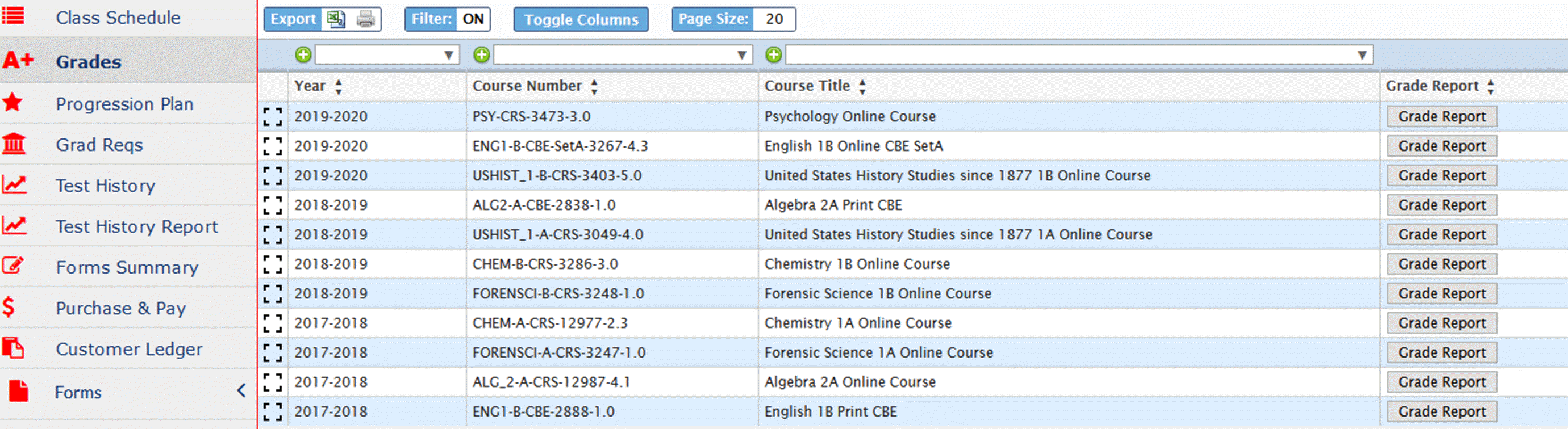Screen dimensions: 1568x429
Task: Click the Excel export icon
Action: [335, 19]
